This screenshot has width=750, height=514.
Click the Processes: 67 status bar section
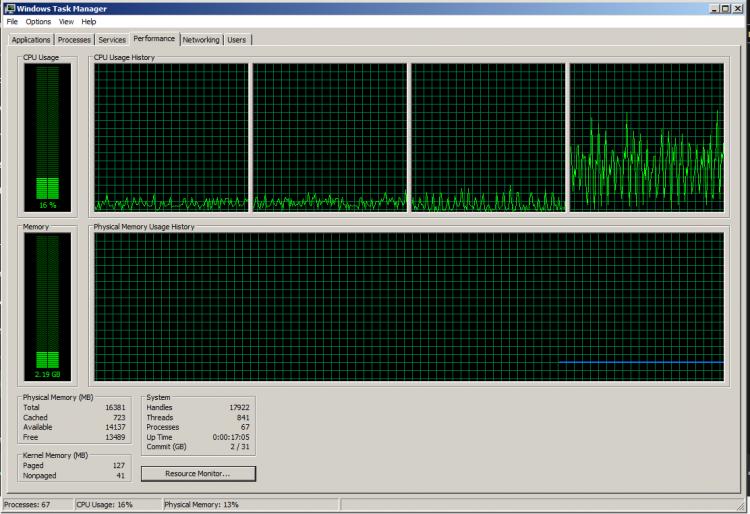point(37,505)
